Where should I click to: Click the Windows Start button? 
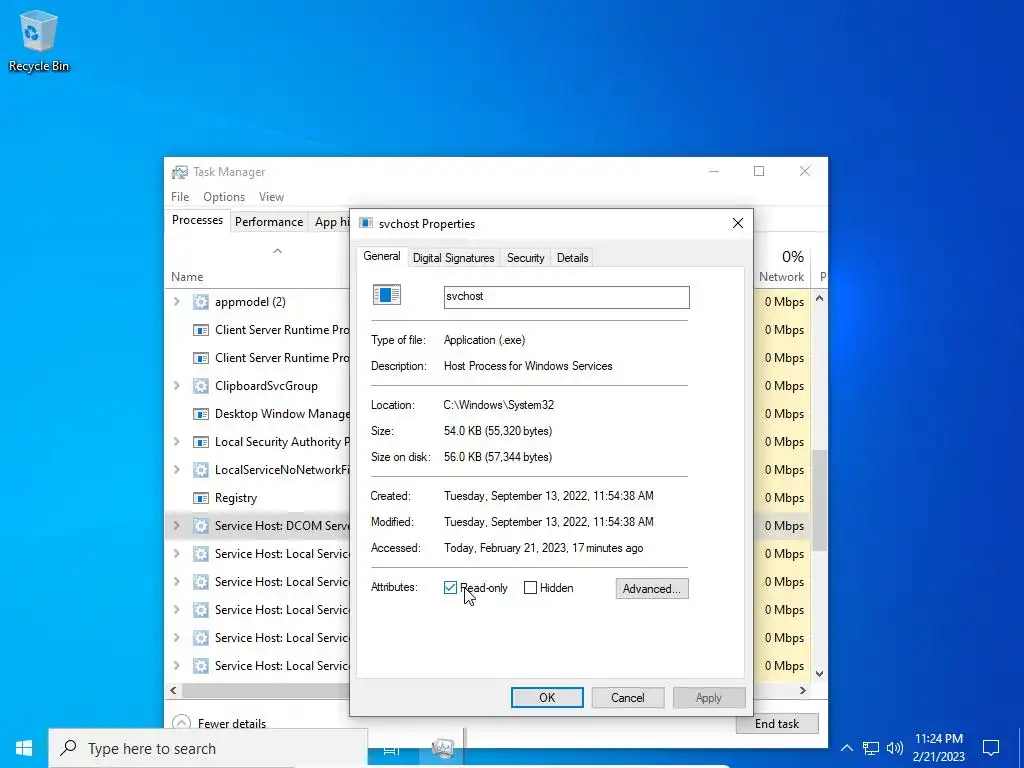tap(24, 748)
